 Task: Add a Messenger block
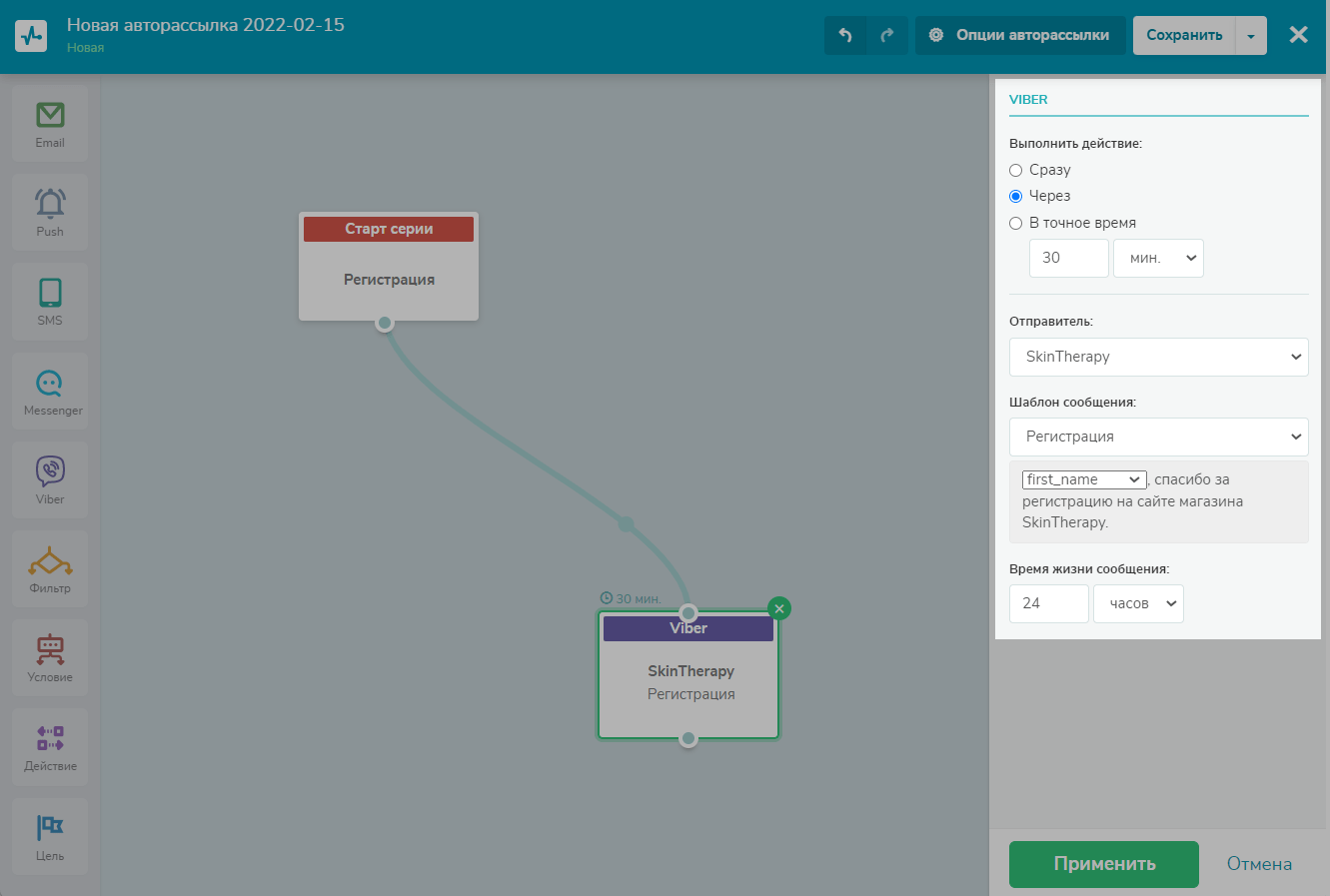(x=50, y=392)
